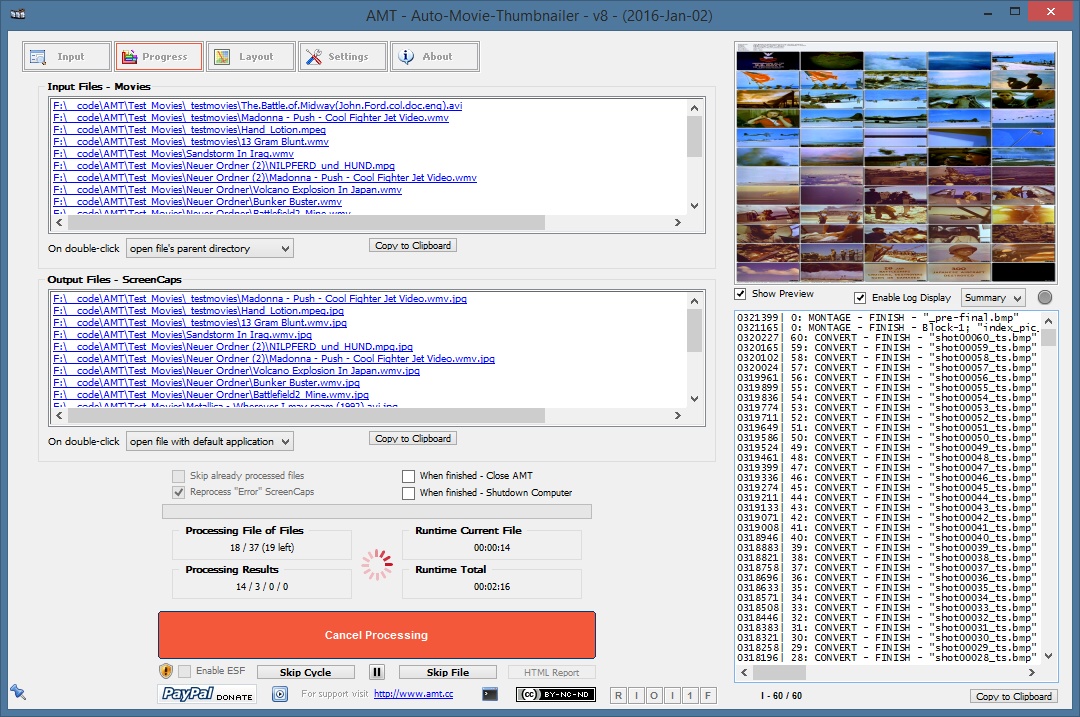Click the PayPal Donate button
This screenshot has height=717, width=1080.
(x=206, y=694)
